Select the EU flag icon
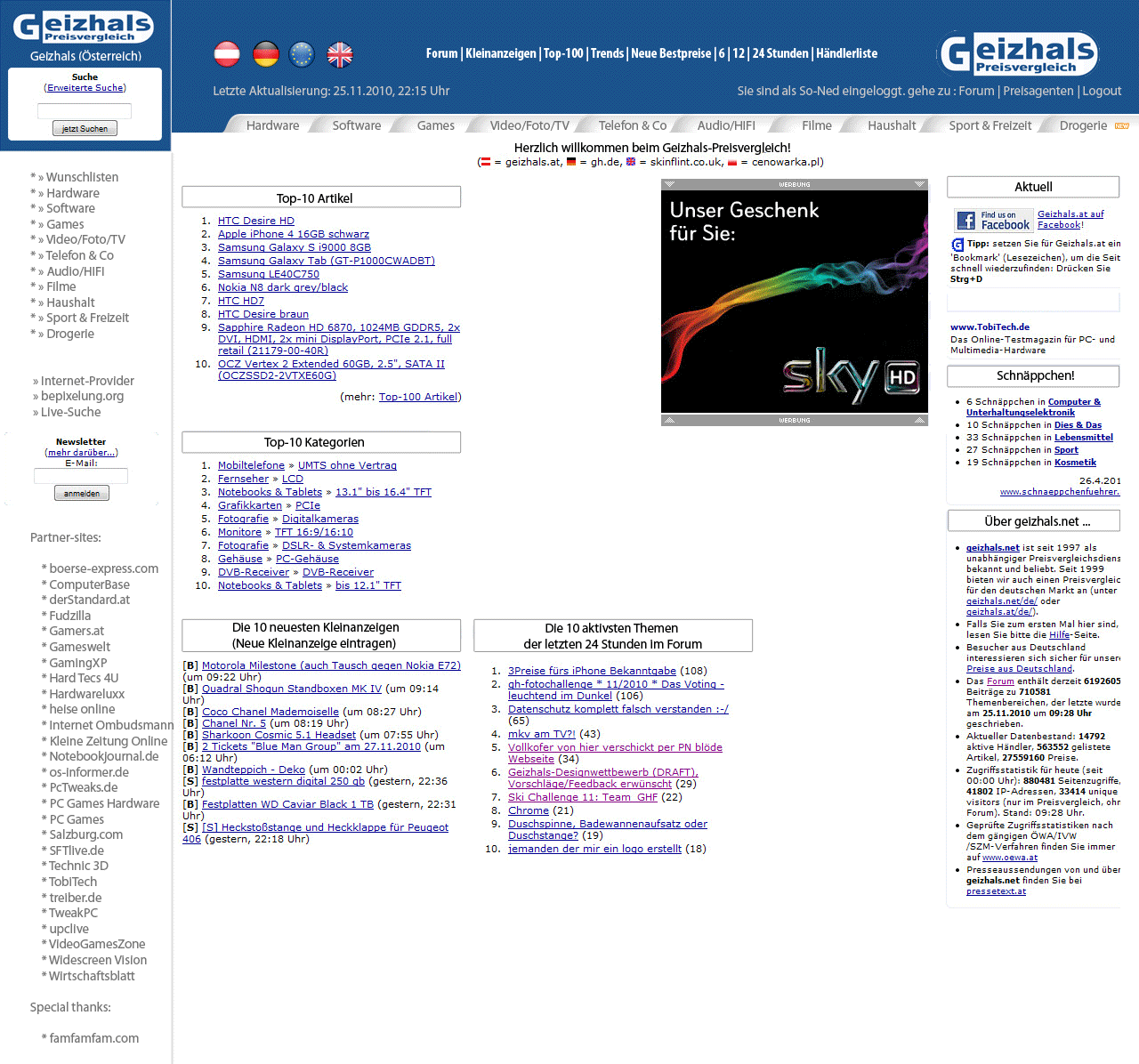This screenshot has height=1064, width=1139. coord(303,54)
